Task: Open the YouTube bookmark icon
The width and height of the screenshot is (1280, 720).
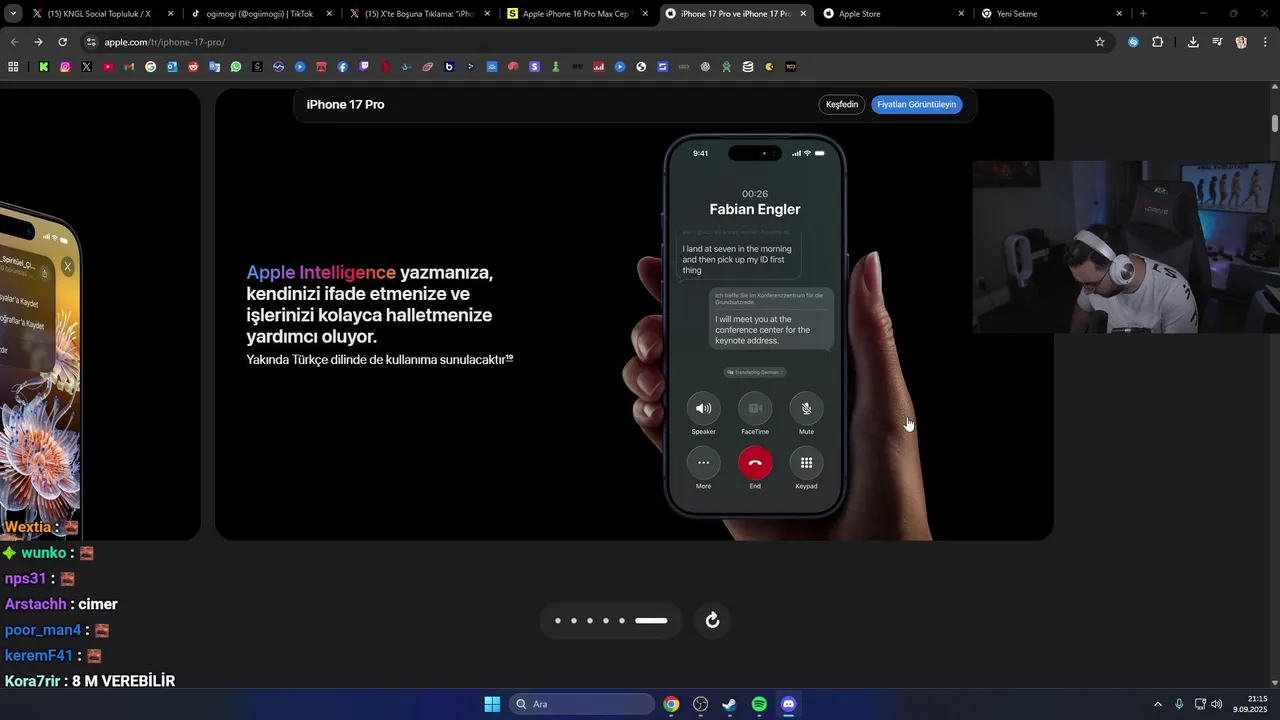Action: (108, 67)
